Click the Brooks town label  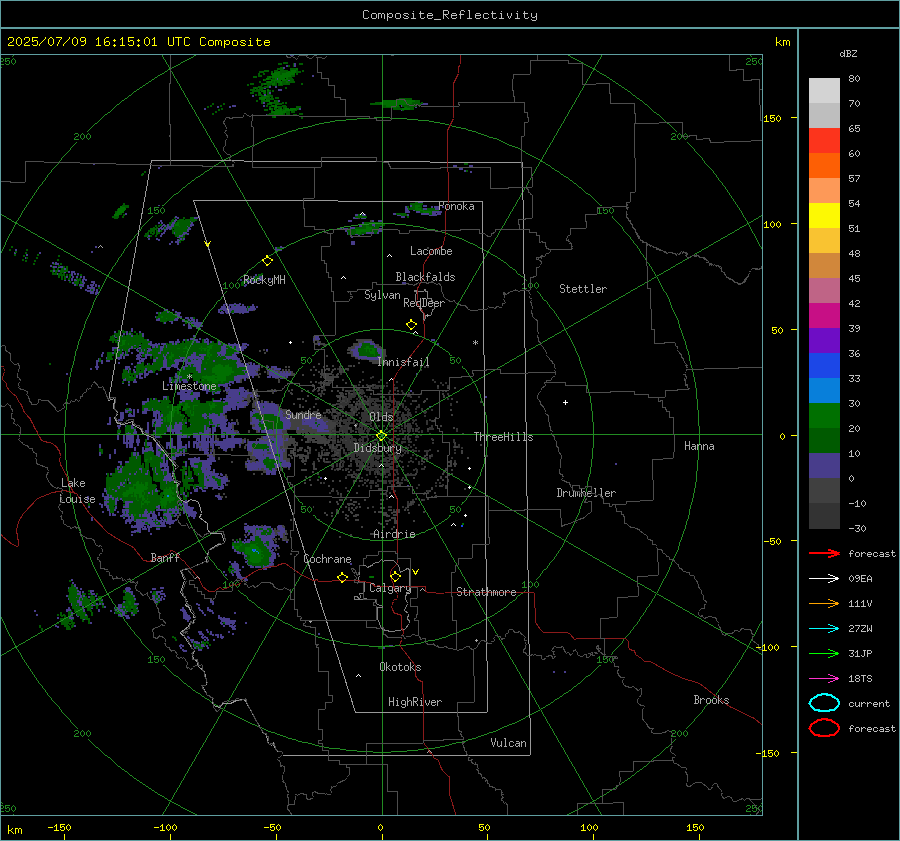711,700
